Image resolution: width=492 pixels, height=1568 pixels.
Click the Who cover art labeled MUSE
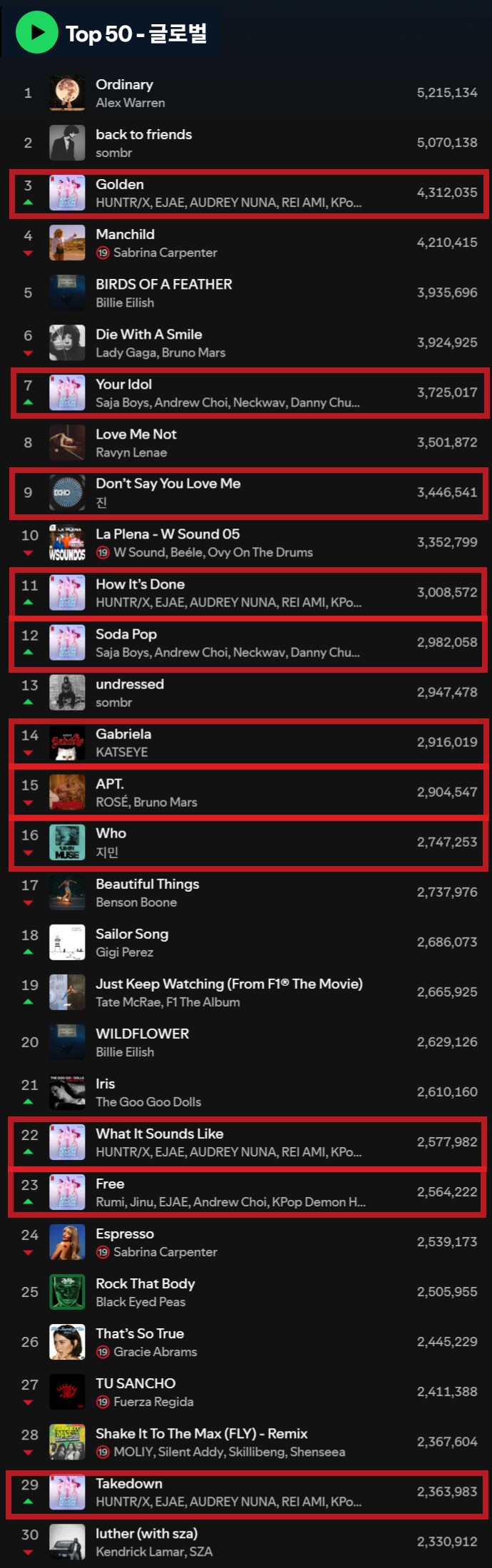[67, 842]
